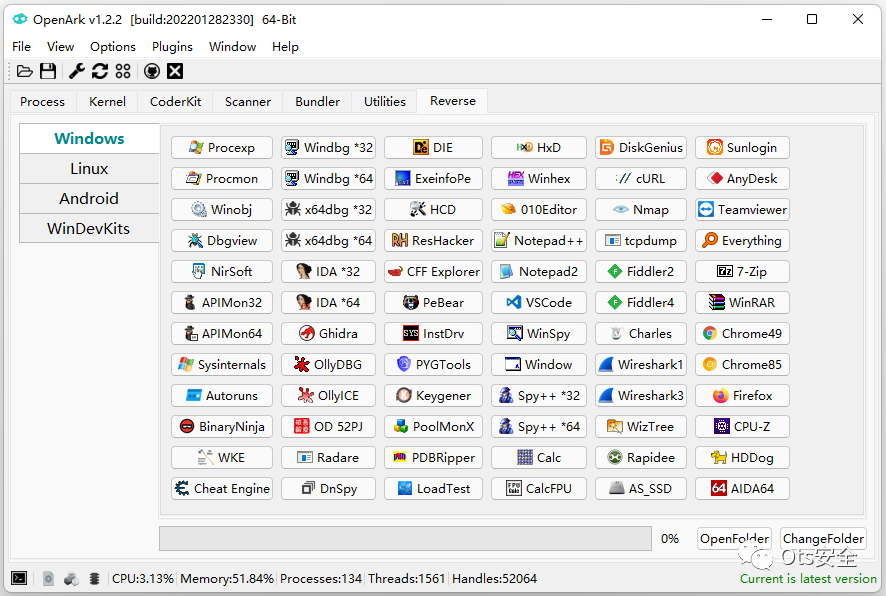Open the View menu
This screenshot has height=596, width=886.
click(60, 46)
